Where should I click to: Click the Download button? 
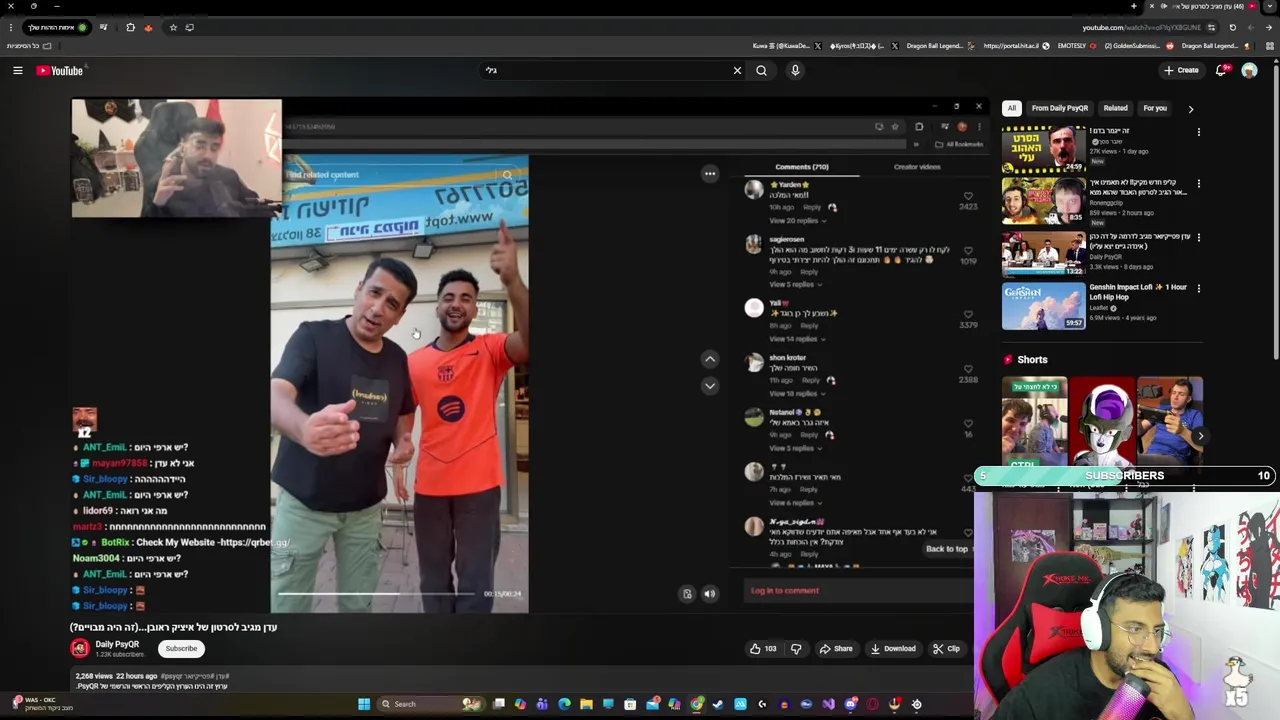[x=893, y=649]
